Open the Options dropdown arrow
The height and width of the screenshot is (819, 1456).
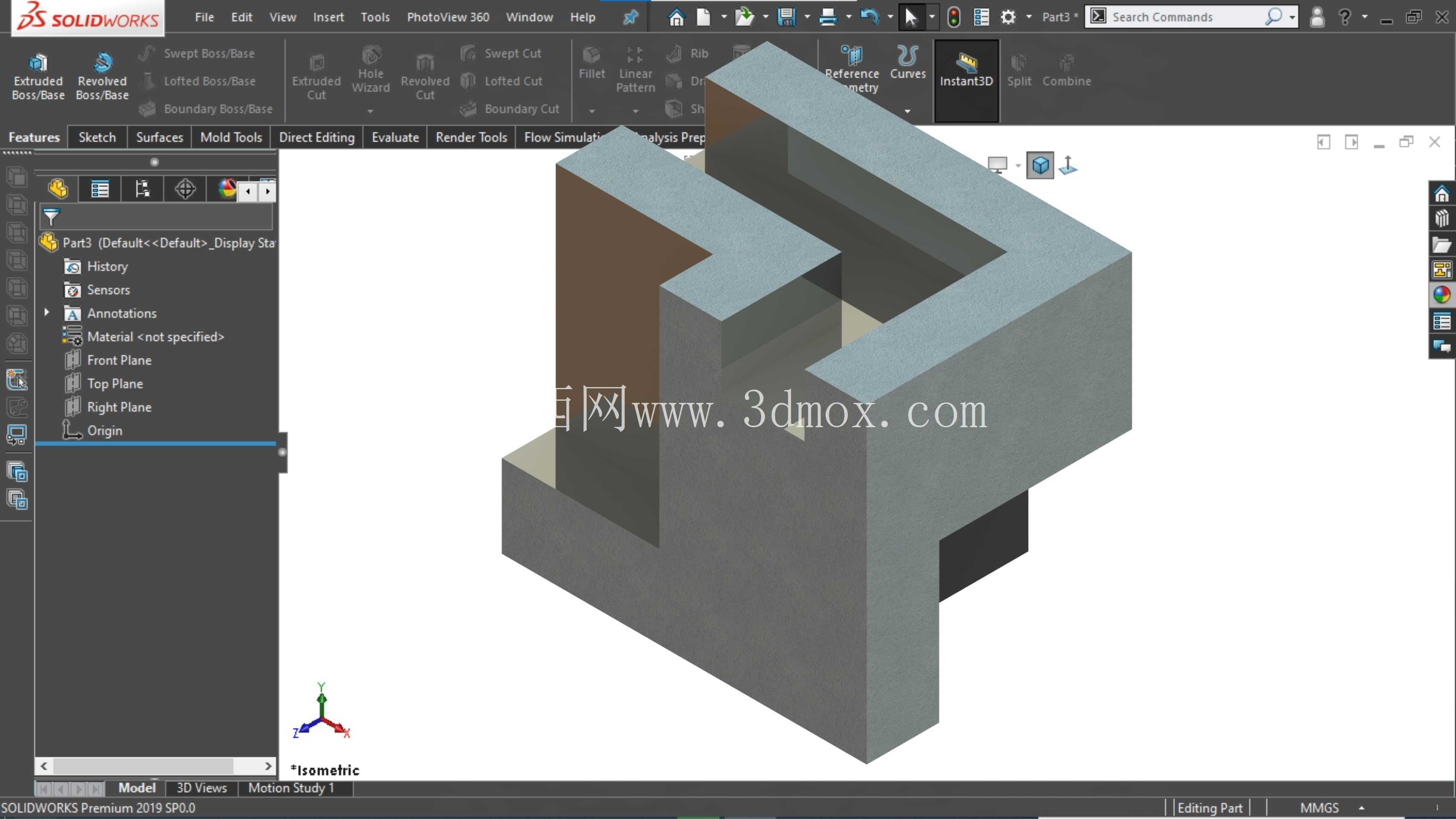(x=1028, y=17)
